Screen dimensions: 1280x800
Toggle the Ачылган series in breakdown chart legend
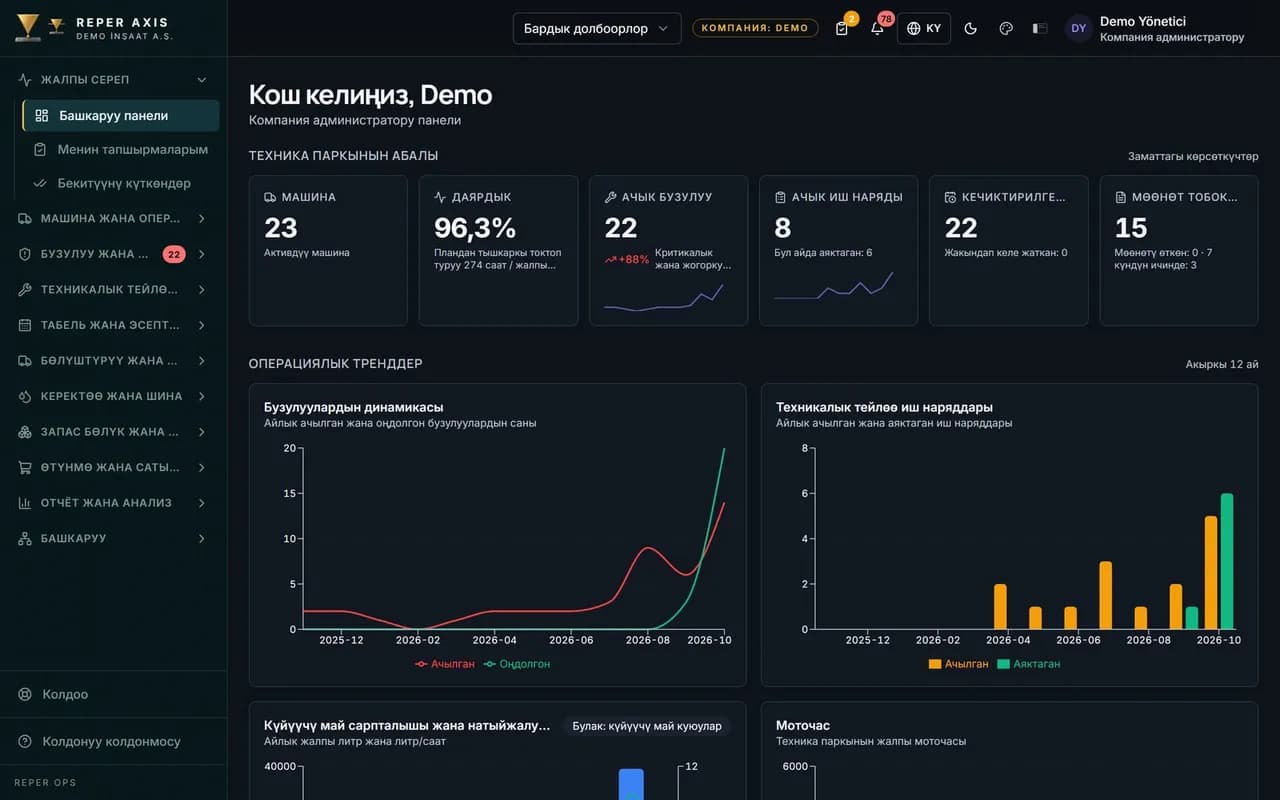[x=445, y=664]
